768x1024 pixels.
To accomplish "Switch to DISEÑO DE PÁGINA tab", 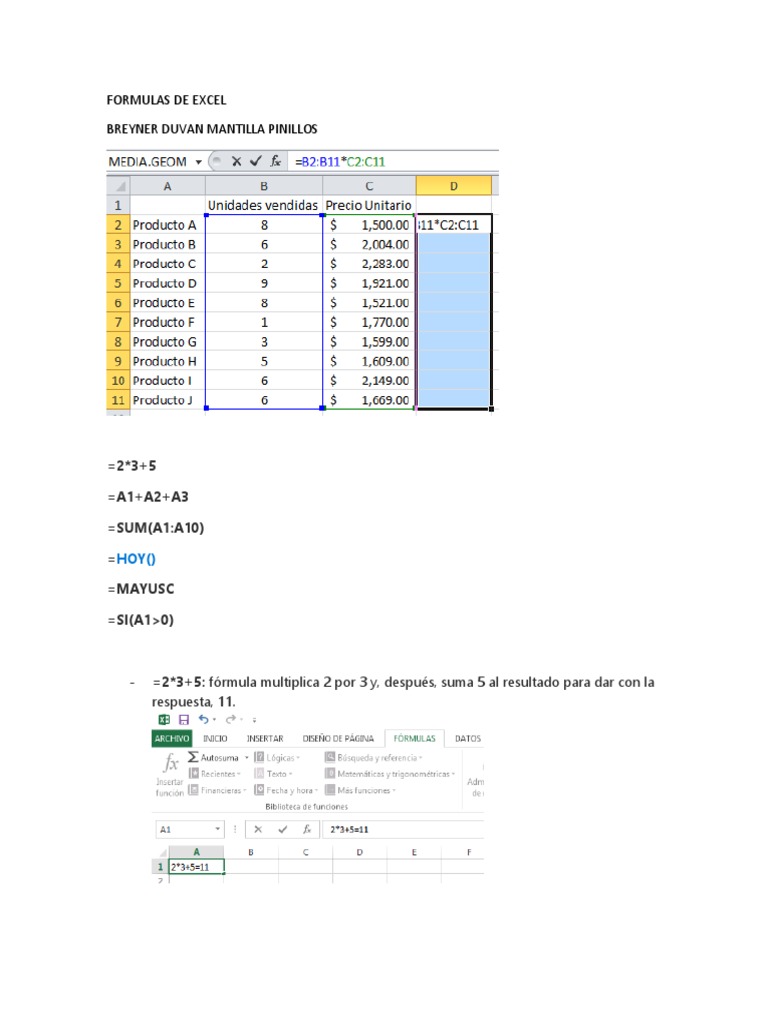I will (338, 738).
